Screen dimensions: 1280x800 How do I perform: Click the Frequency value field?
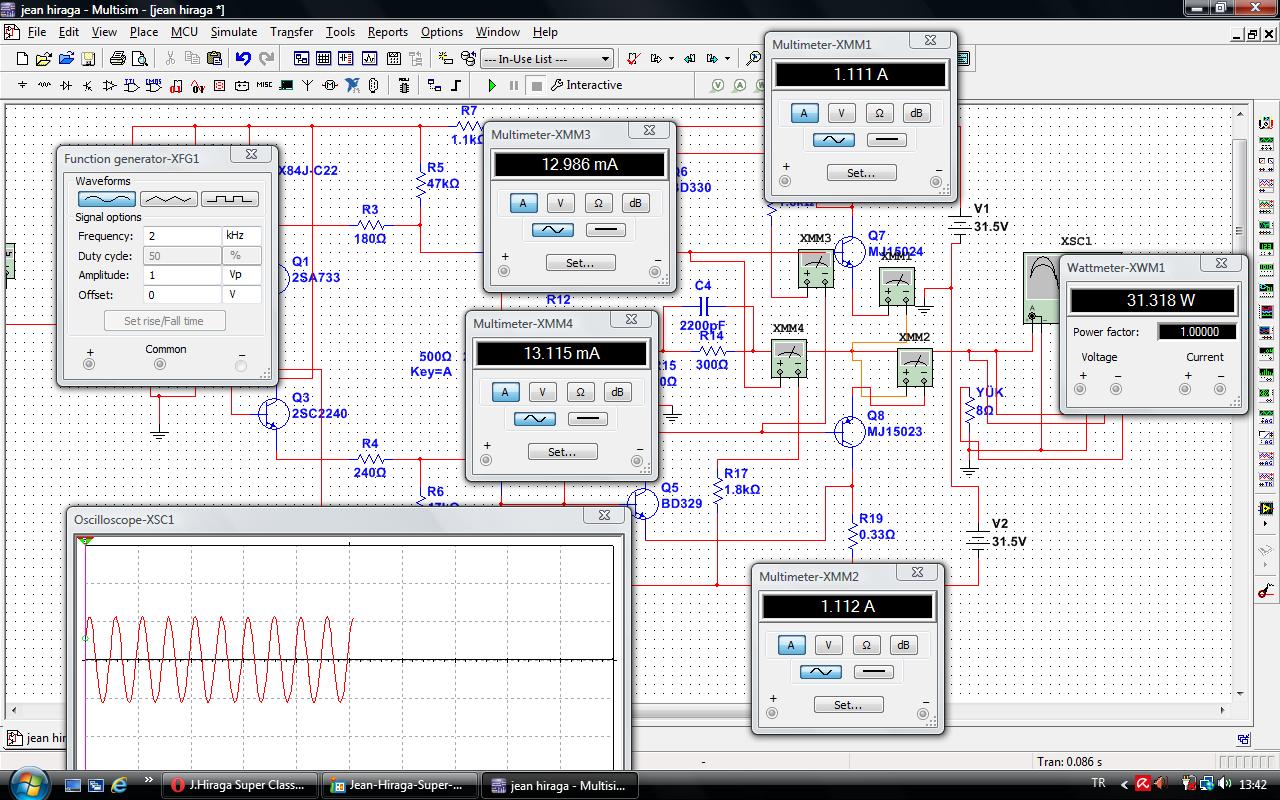181,236
